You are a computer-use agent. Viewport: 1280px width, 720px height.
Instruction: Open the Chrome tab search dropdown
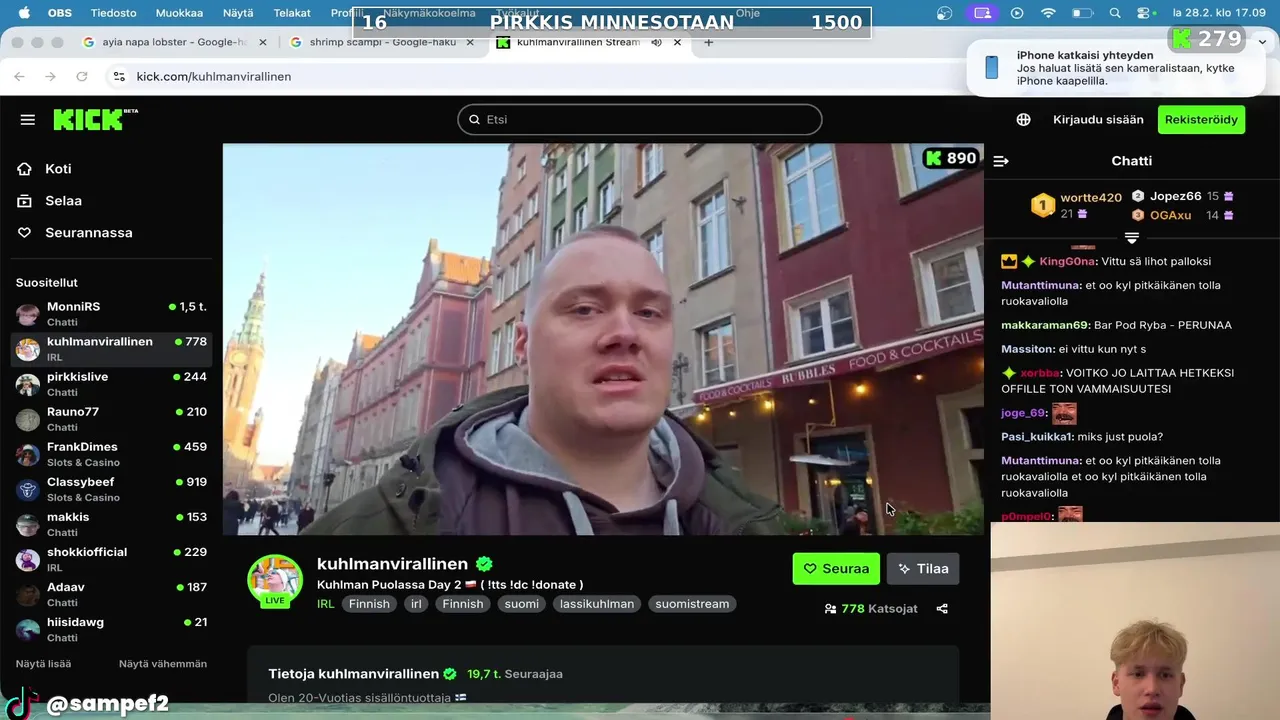(x=1262, y=42)
